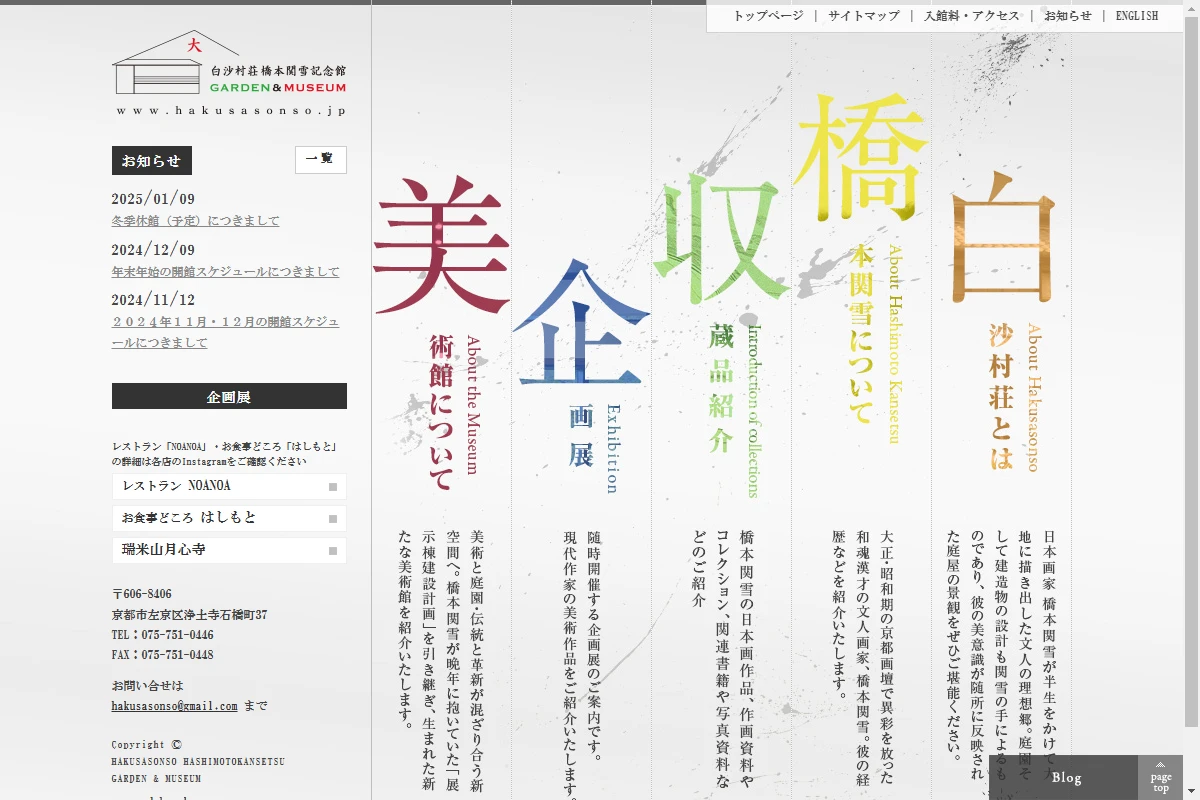Screen dimensions: 1200x800
Task: Open 瑞米山月心寺 link
Action: click(229, 550)
